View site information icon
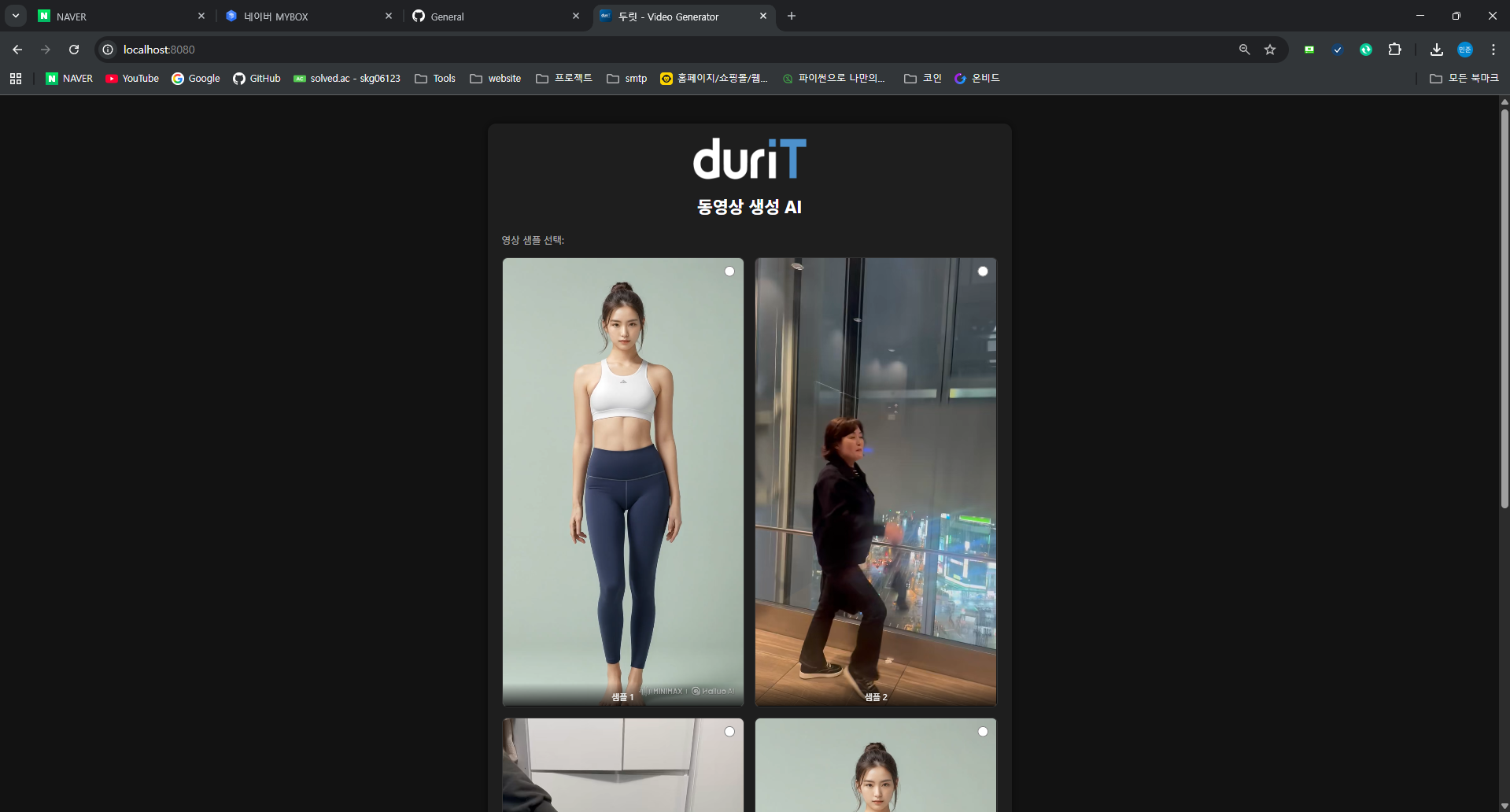Screen dimensions: 1510x812 pyautogui.click(x=108, y=50)
